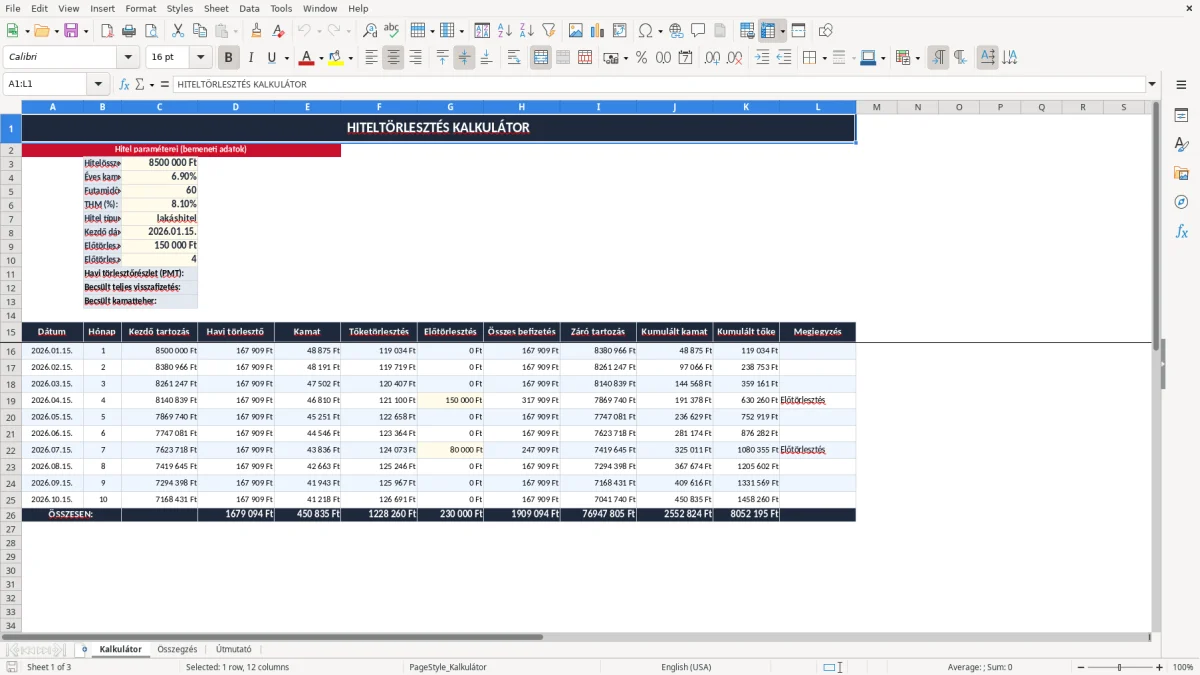Toggle Align Right button
Screen dimensions: 1200x675
point(416,58)
